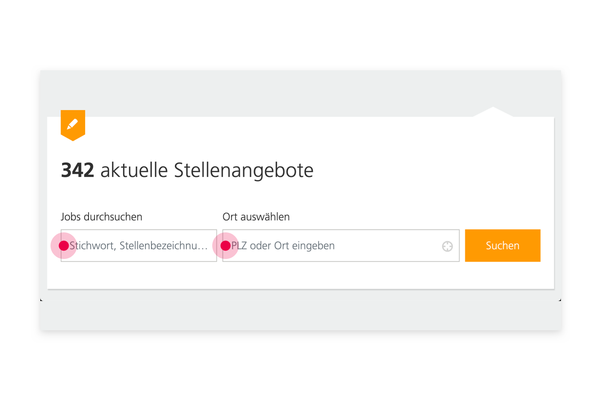The image size is (600, 400).
Task: Click the white space below the search fields
Action: [x=300, y=276]
